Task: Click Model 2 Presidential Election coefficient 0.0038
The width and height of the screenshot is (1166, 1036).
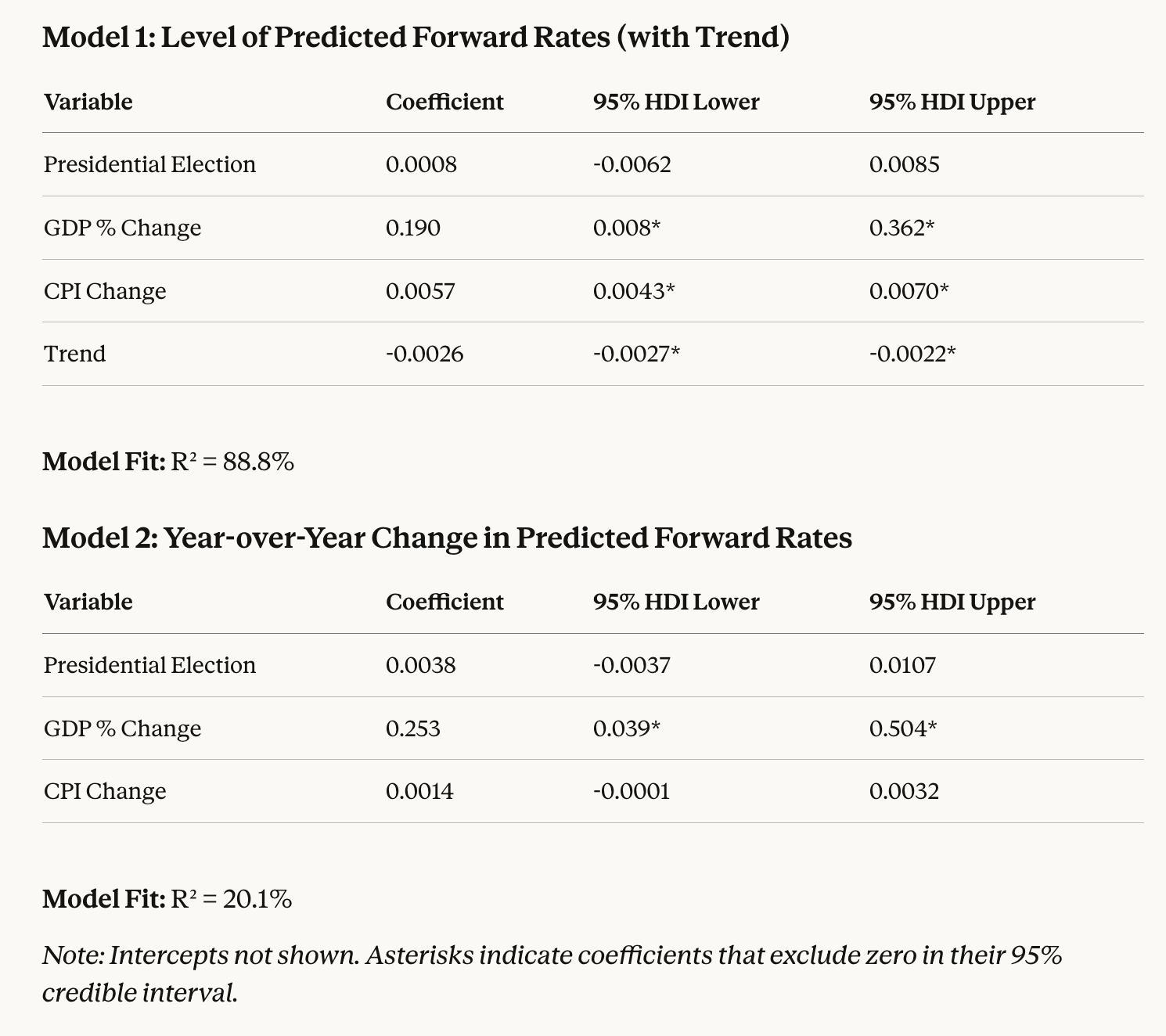Action: pos(421,665)
